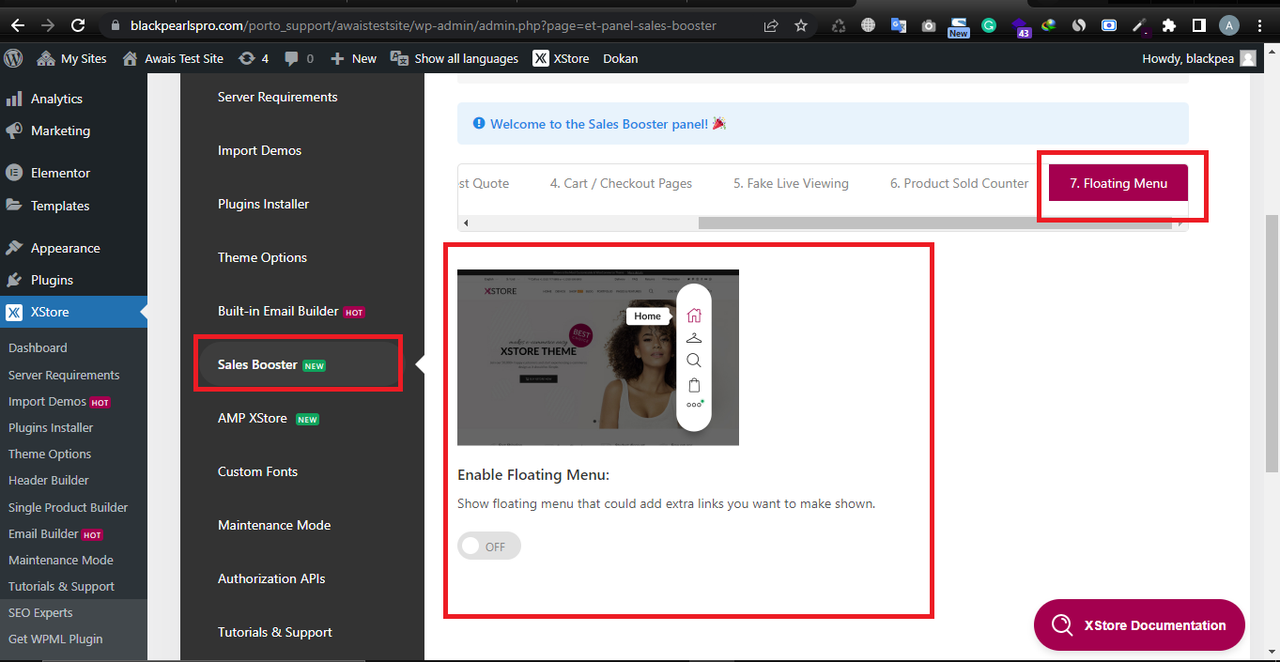Open the New content menu

(353, 59)
